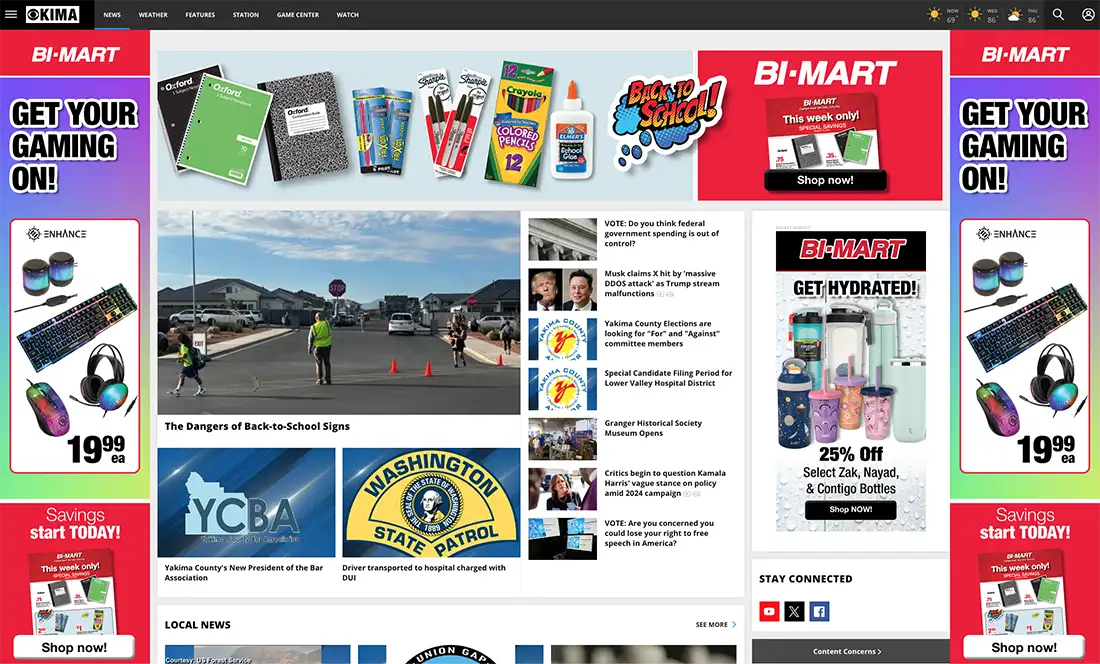This screenshot has height=664, width=1100.
Task: Click the Washington State Patrol badge thumbnail
Action: coord(431,503)
